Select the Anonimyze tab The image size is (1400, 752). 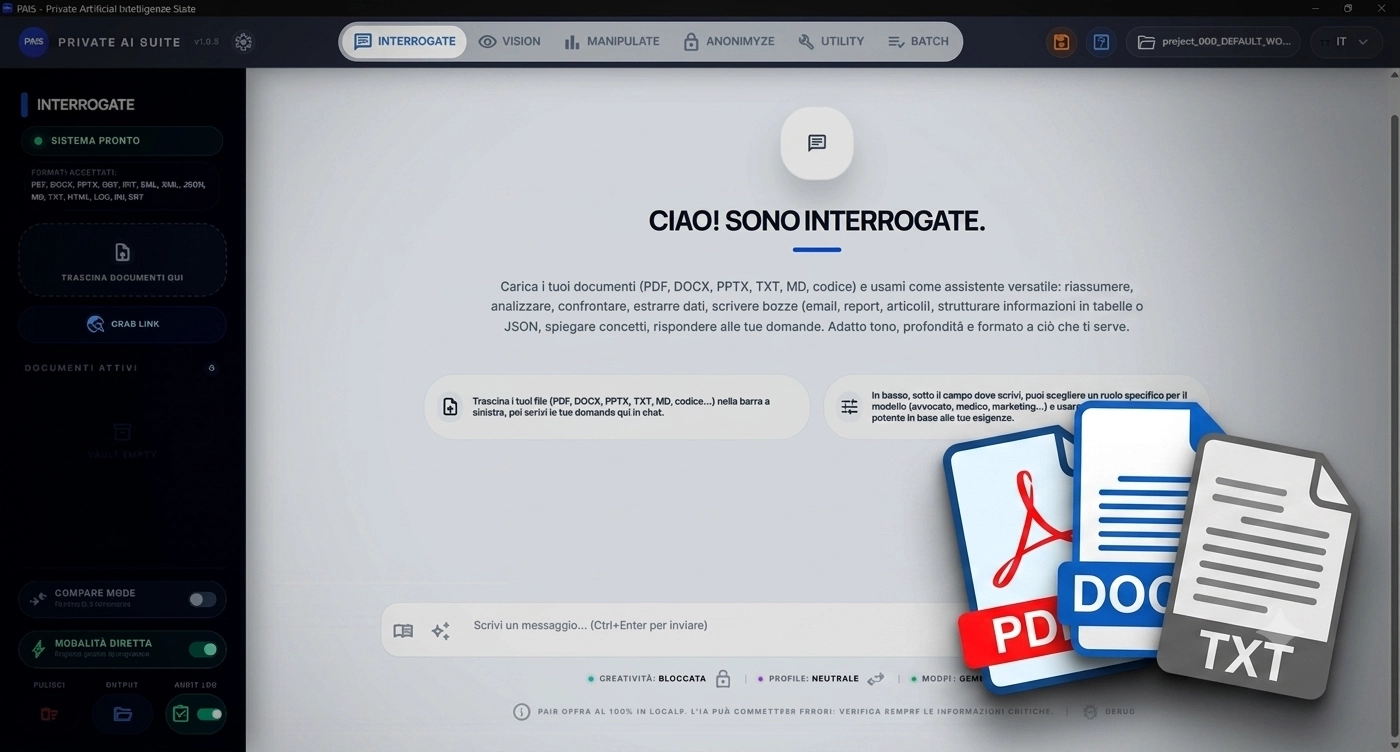coord(728,42)
